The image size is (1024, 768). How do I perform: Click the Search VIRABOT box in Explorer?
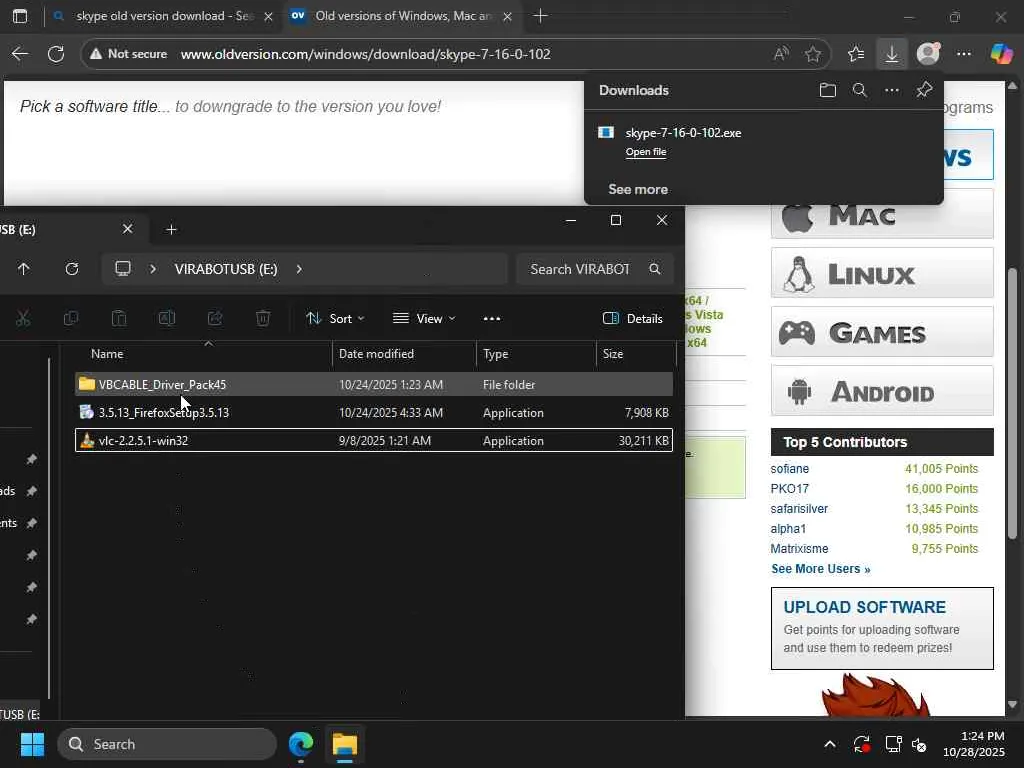pos(594,269)
